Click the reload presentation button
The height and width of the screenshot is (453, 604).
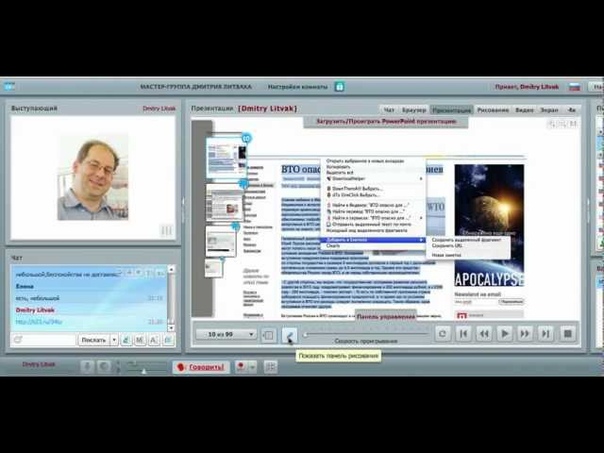(x=442, y=334)
